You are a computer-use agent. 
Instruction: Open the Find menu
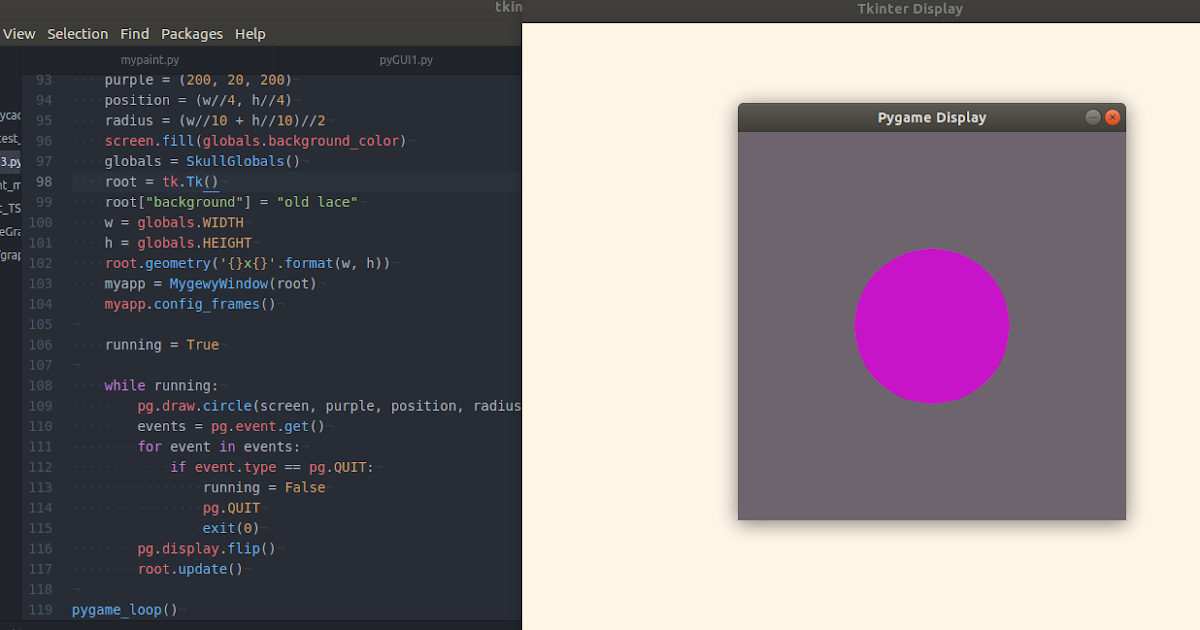coord(134,33)
